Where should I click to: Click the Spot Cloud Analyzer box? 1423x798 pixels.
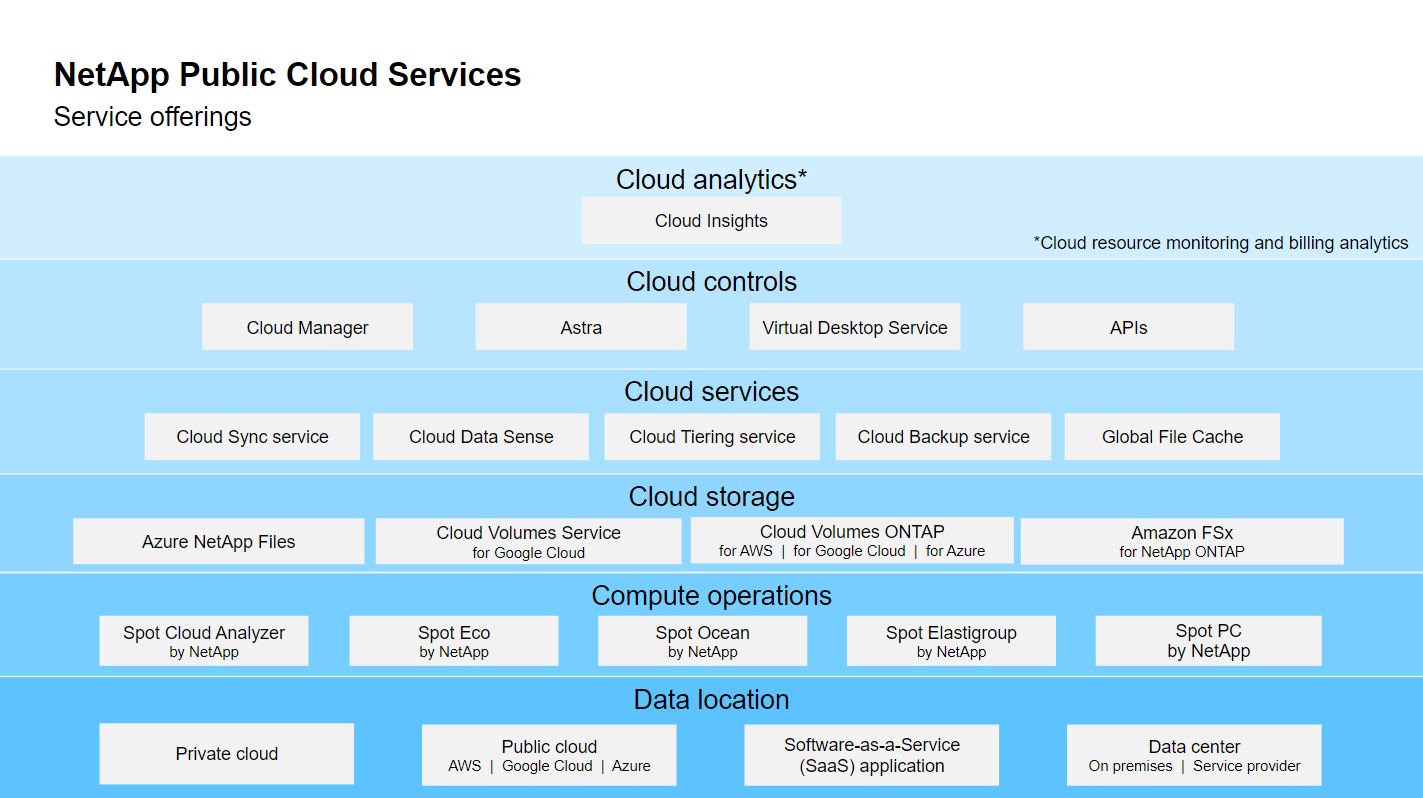tap(204, 641)
